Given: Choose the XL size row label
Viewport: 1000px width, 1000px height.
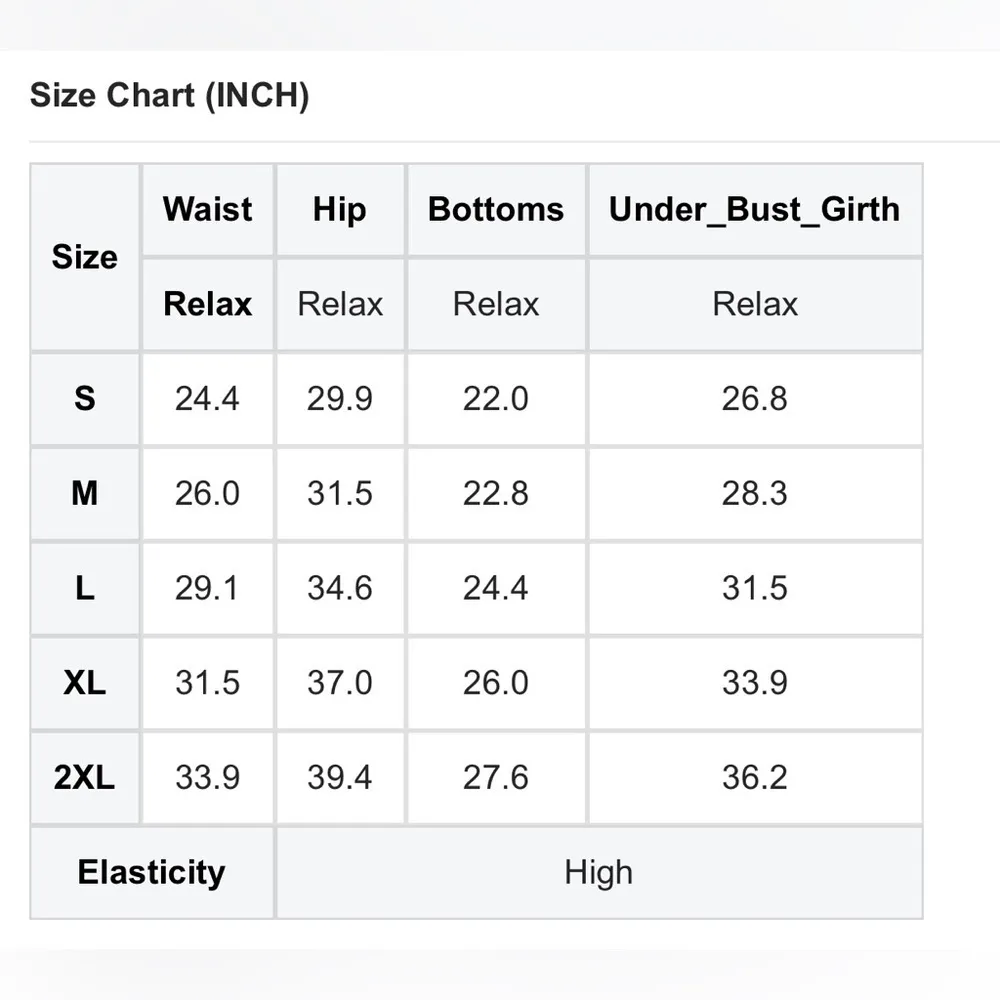Looking at the screenshot, I should click(85, 683).
